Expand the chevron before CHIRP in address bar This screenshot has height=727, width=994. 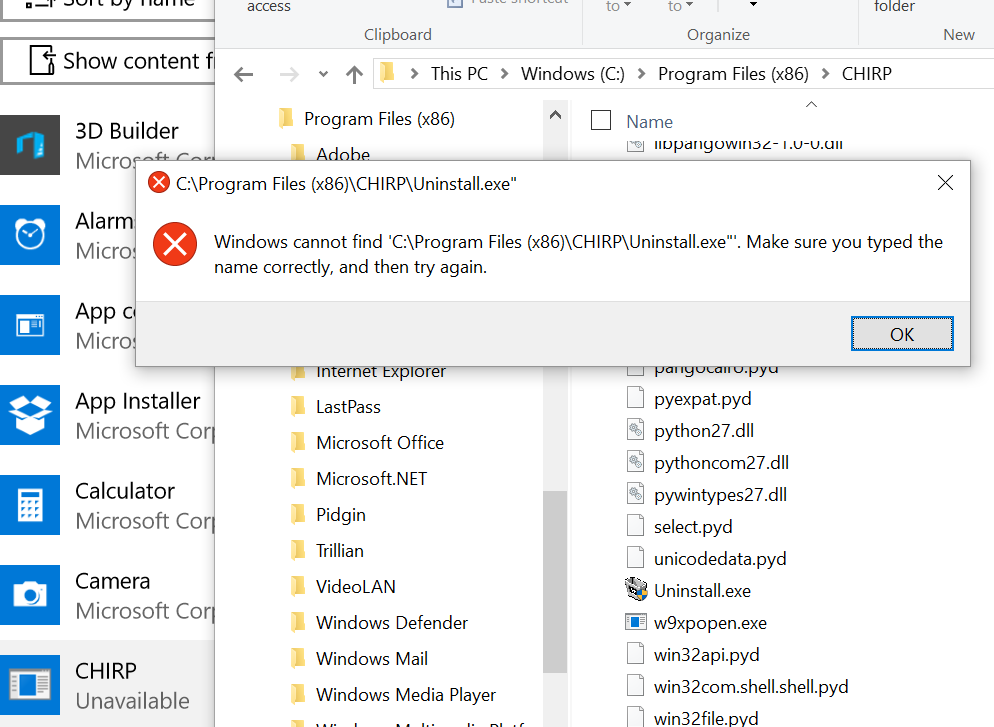(x=825, y=74)
